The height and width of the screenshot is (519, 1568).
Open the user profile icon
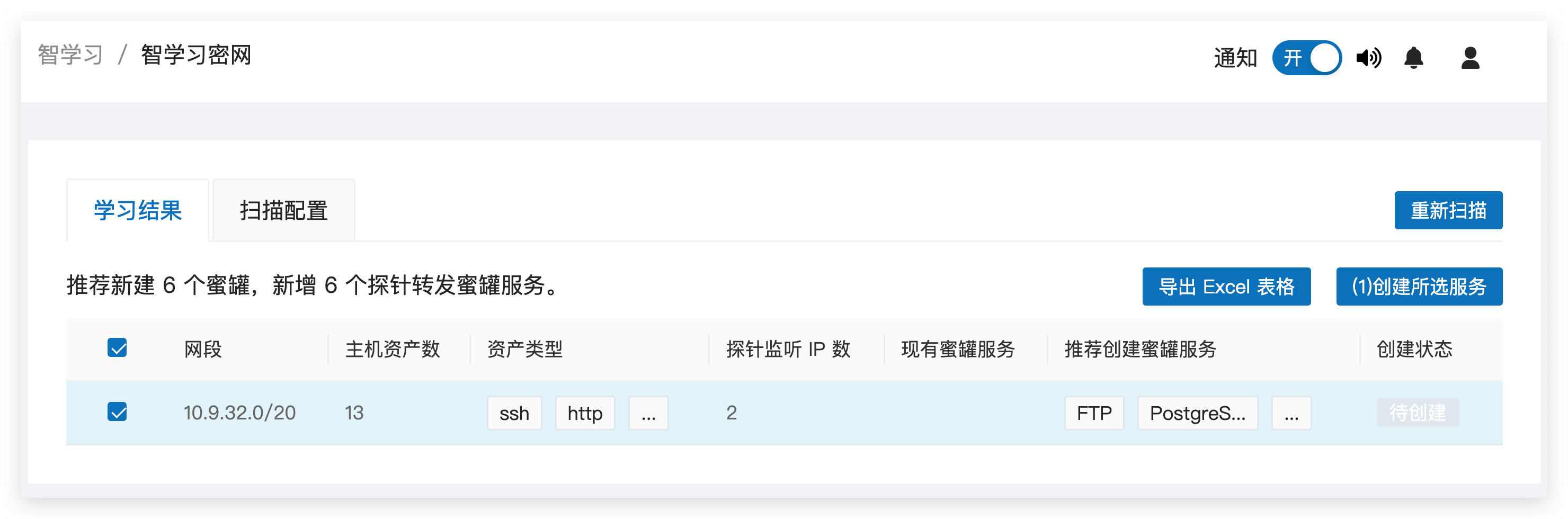(x=1470, y=58)
